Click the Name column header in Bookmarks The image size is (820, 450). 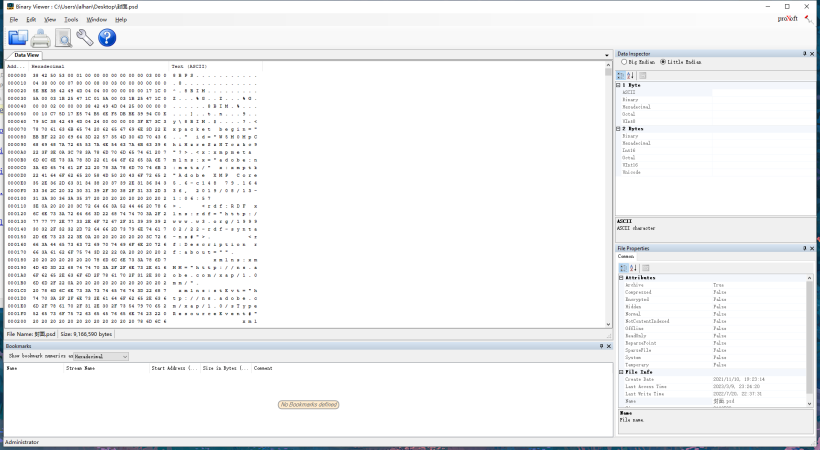coord(34,368)
